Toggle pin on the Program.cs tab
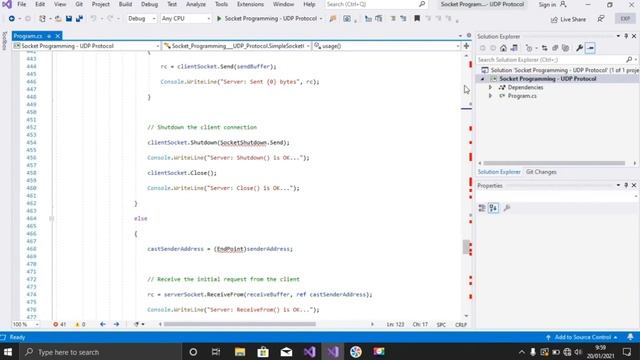The image size is (640, 360). click(x=49, y=36)
